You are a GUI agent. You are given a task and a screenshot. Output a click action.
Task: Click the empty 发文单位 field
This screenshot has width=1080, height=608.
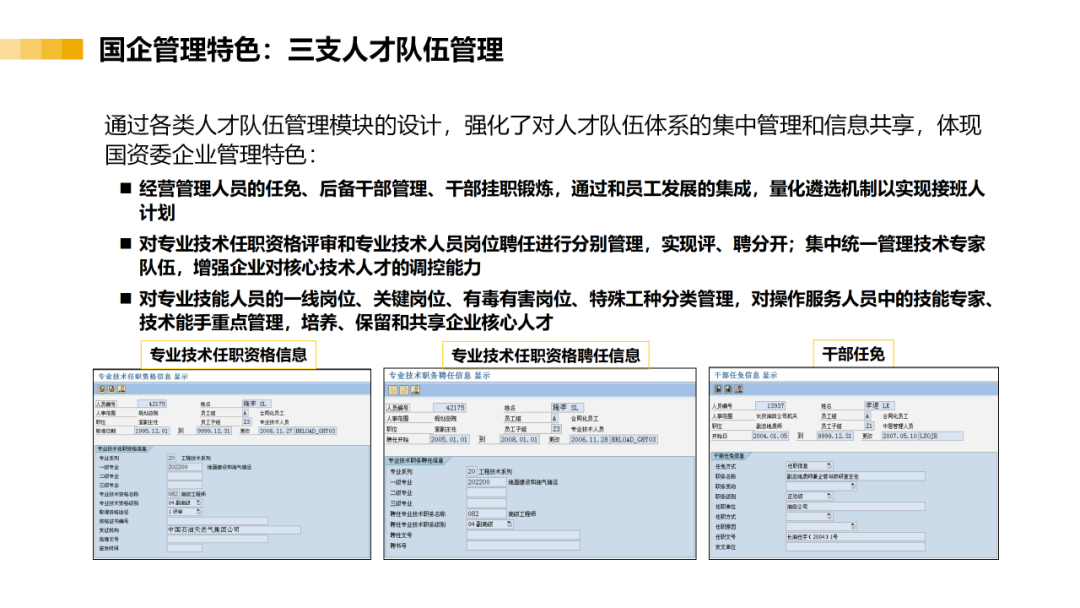click(855, 547)
